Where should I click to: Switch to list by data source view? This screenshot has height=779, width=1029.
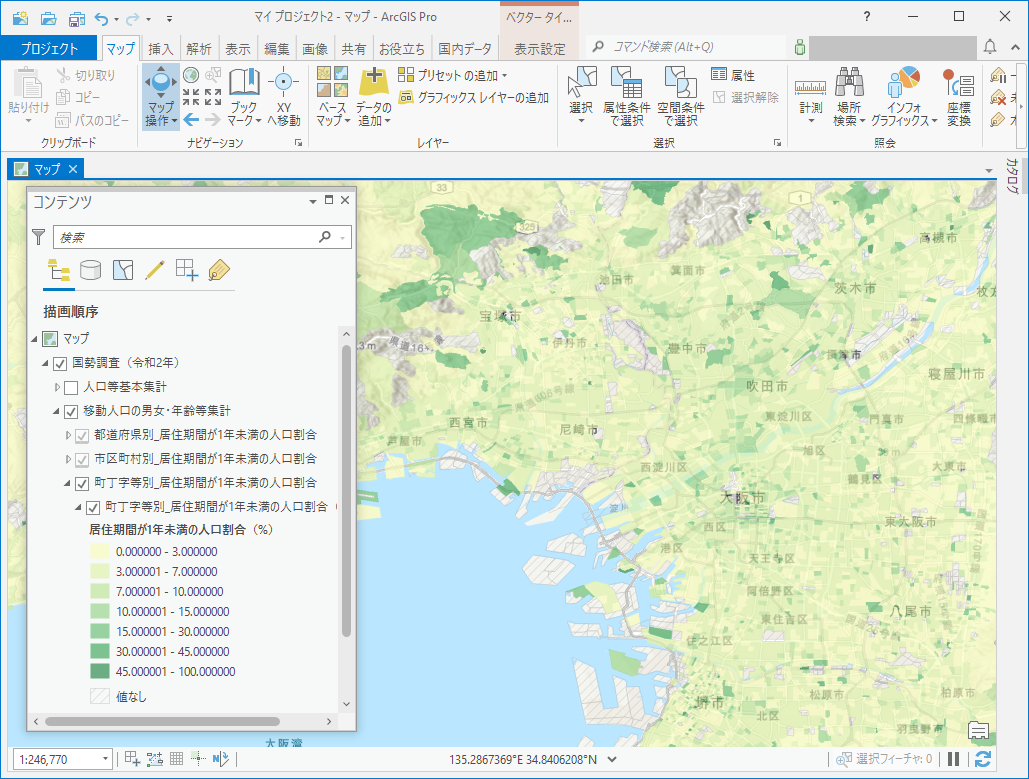pos(91,269)
